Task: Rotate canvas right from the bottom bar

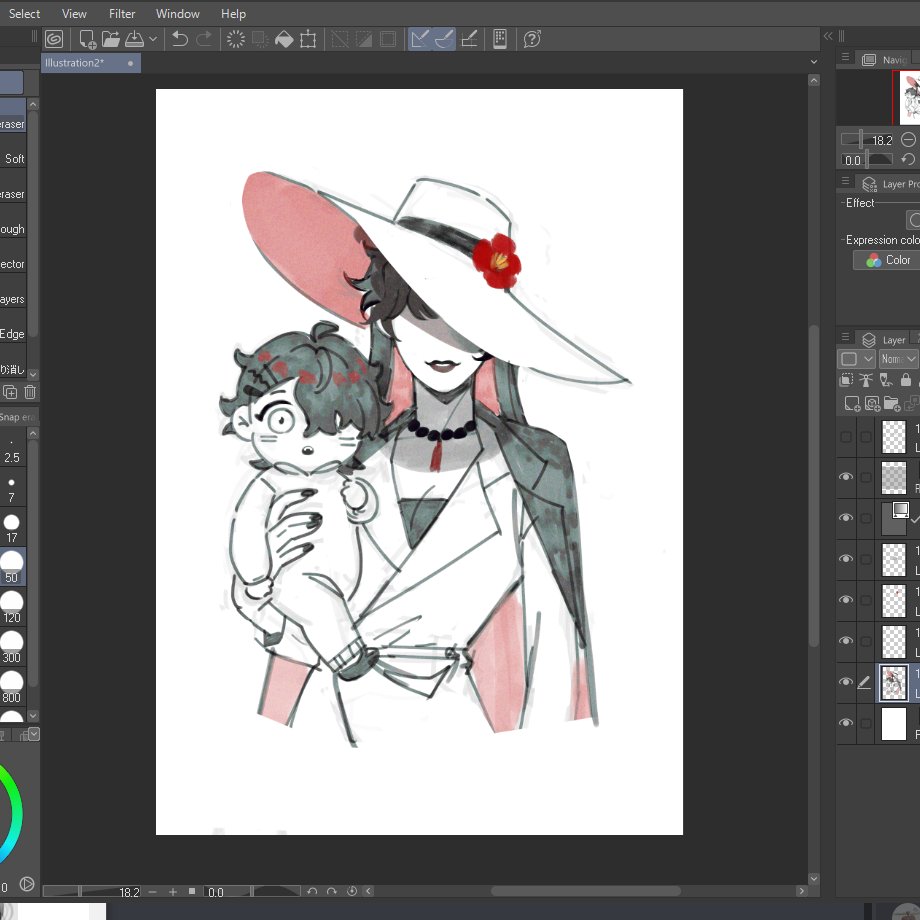Action: click(x=332, y=891)
